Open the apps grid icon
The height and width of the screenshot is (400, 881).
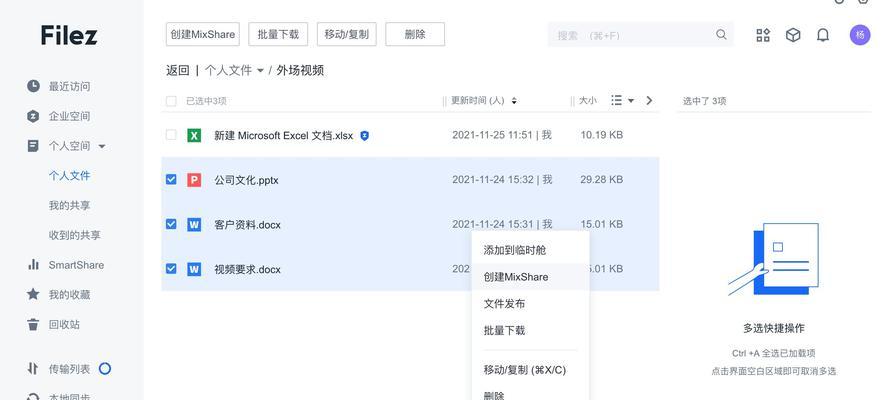(x=763, y=35)
